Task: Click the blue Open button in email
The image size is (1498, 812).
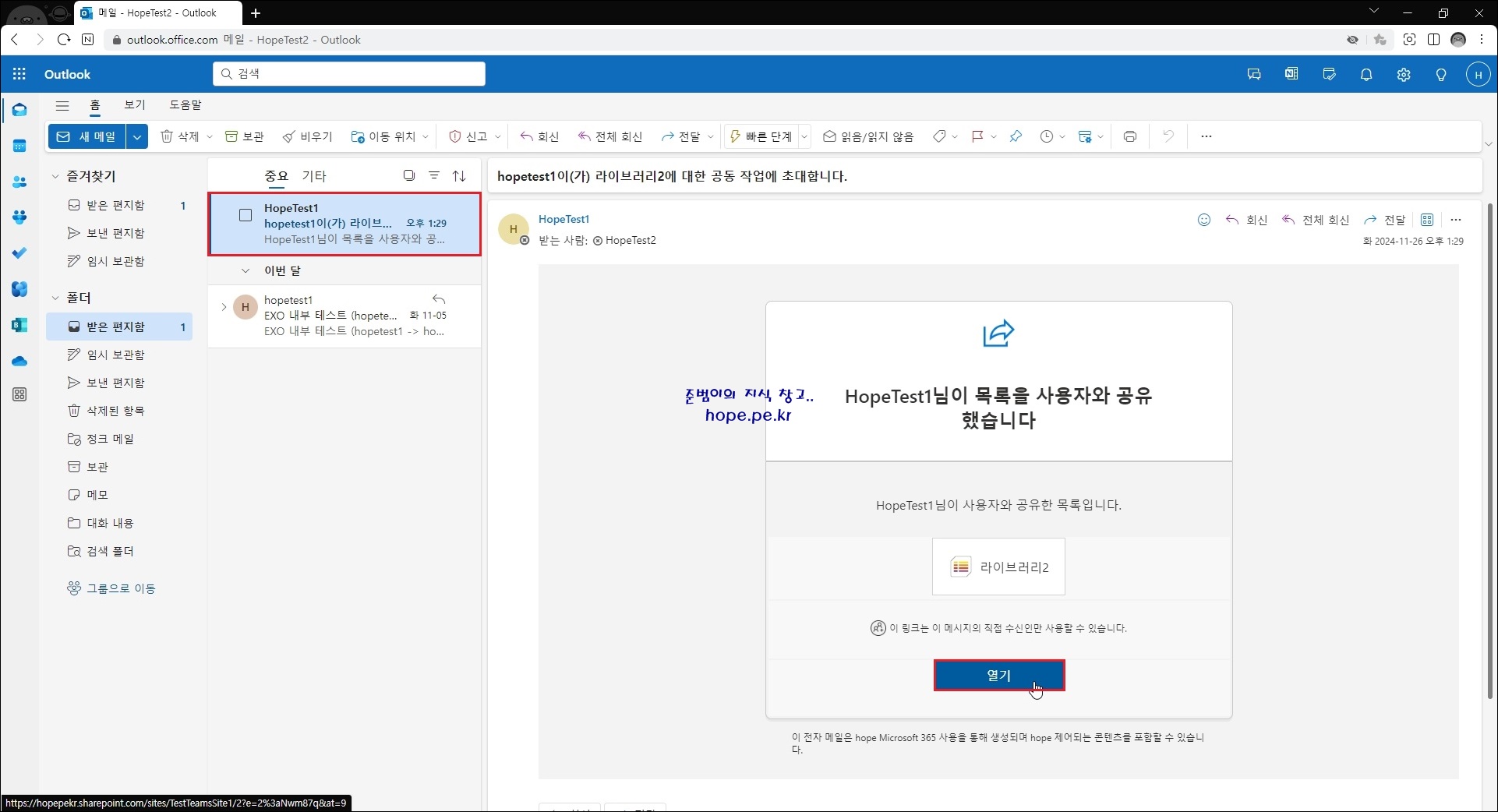Action: pos(999,676)
